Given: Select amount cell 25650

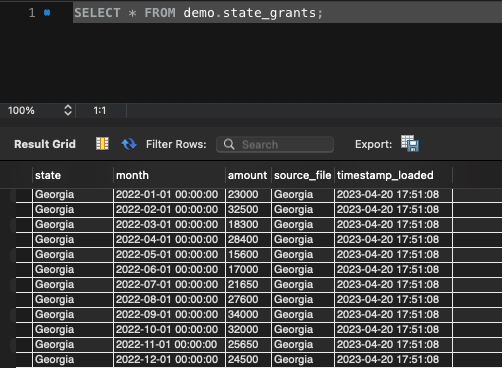Looking at the screenshot, I should [248, 345].
